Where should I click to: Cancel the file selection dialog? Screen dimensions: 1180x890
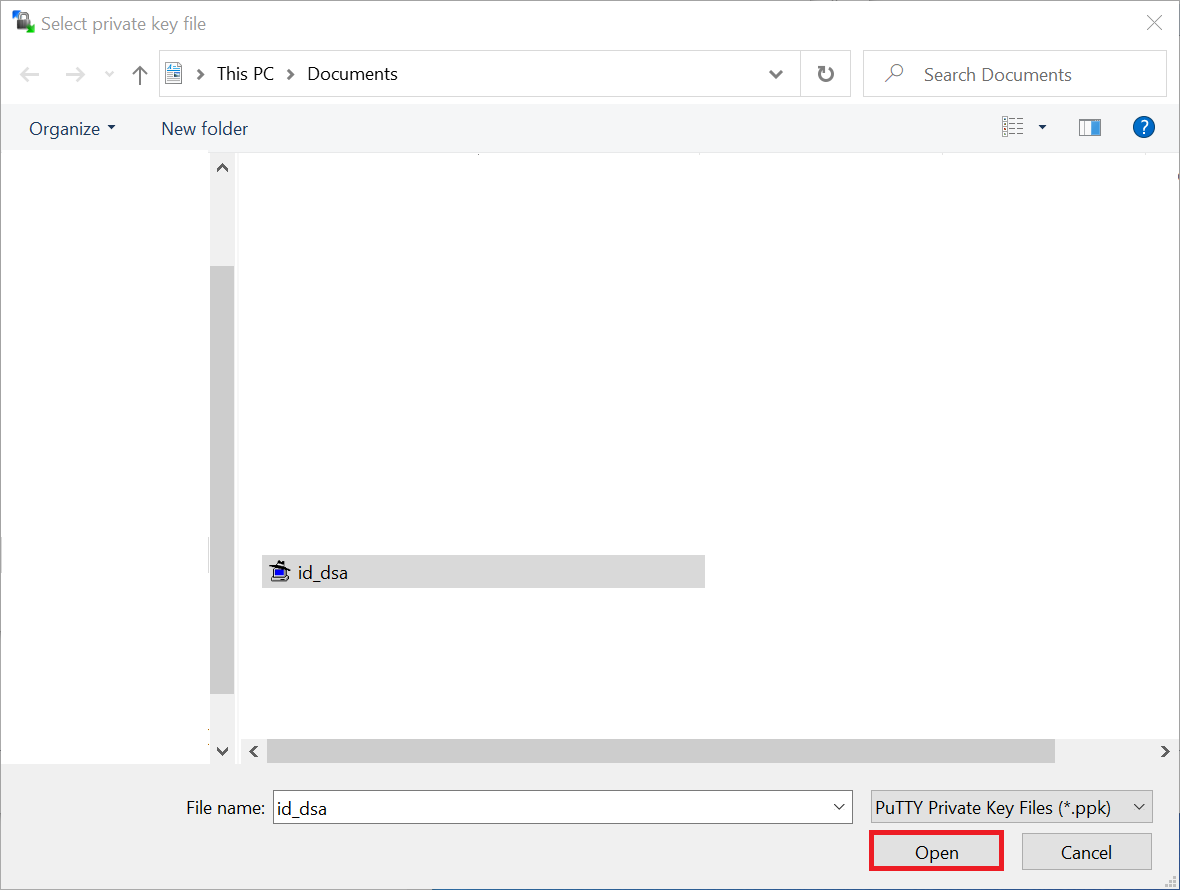[x=1086, y=852]
